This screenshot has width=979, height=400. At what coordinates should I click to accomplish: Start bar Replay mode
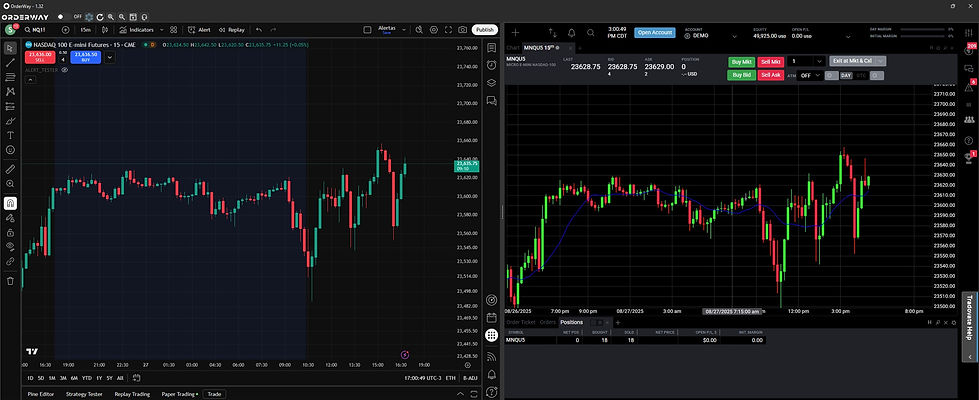(x=232, y=29)
